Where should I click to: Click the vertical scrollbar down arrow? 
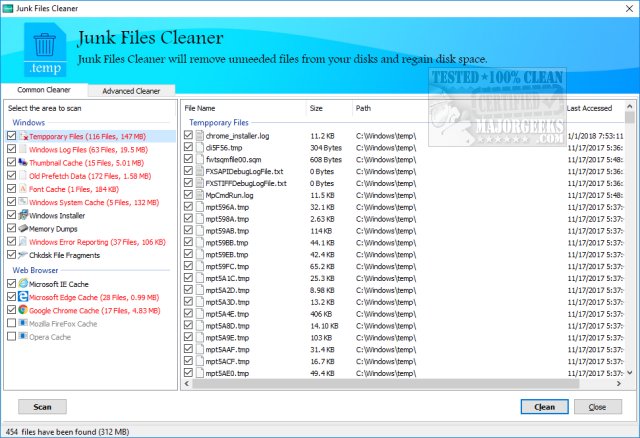[630, 372]
